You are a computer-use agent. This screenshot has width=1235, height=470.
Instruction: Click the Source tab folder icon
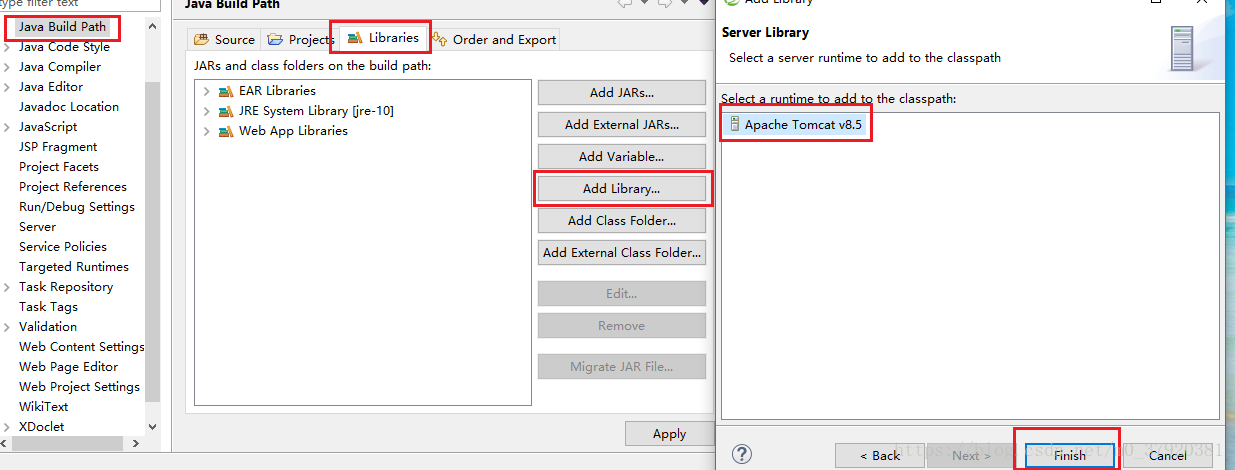(x=203, y=40)
